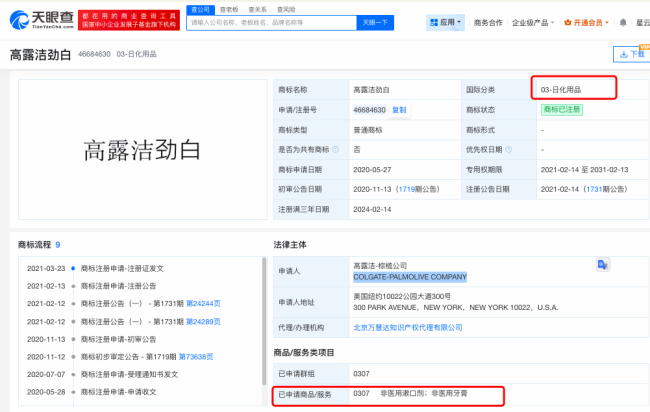Viewport: 650px width, 412px height.
Task: Click the trademark process list scrollbar
Action: coord(264,321)
